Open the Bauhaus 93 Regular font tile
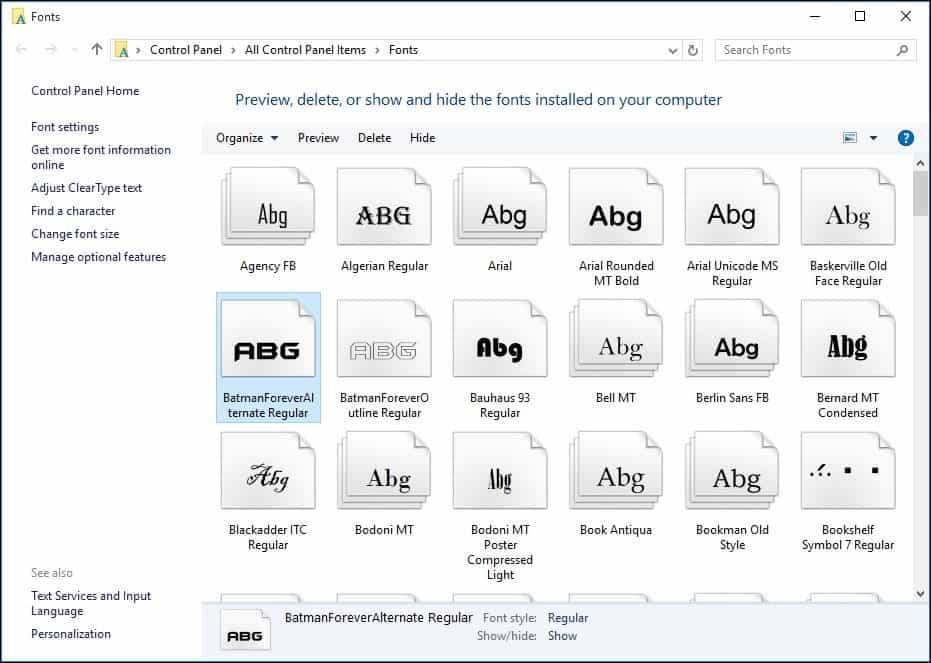931x663 pixels. pos(499,338)
